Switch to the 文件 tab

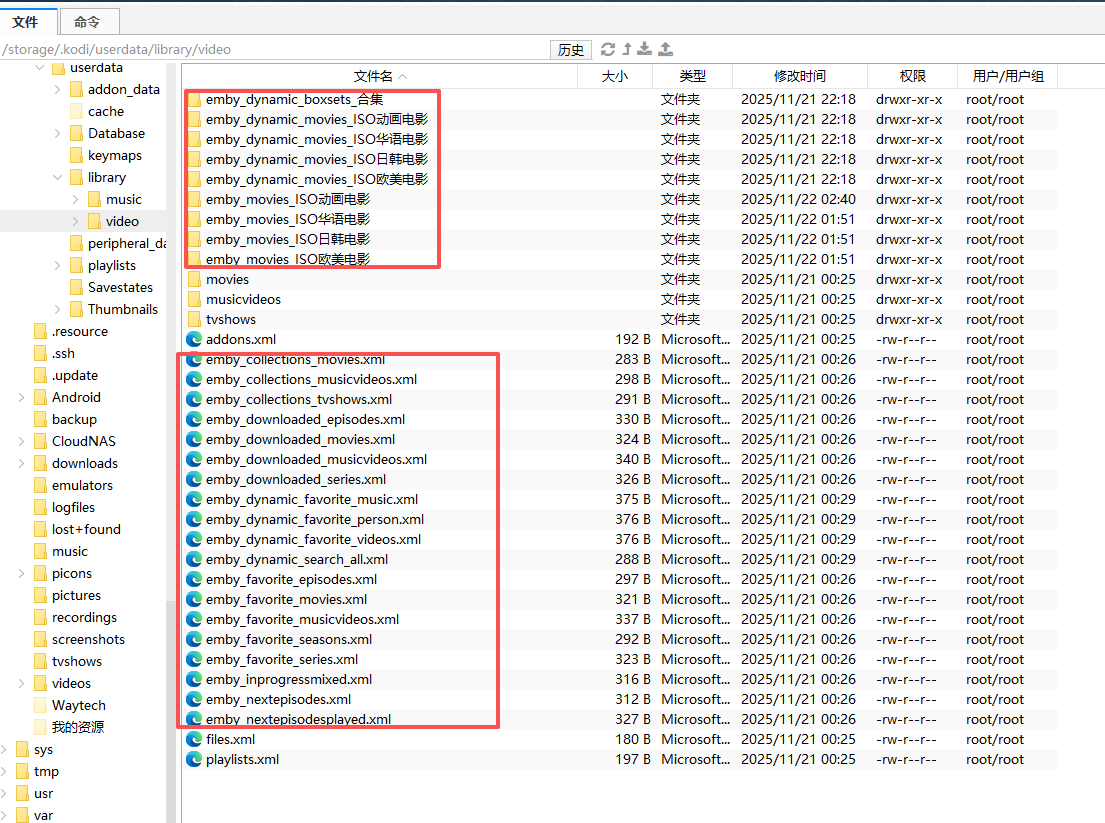tap(26, 21)
